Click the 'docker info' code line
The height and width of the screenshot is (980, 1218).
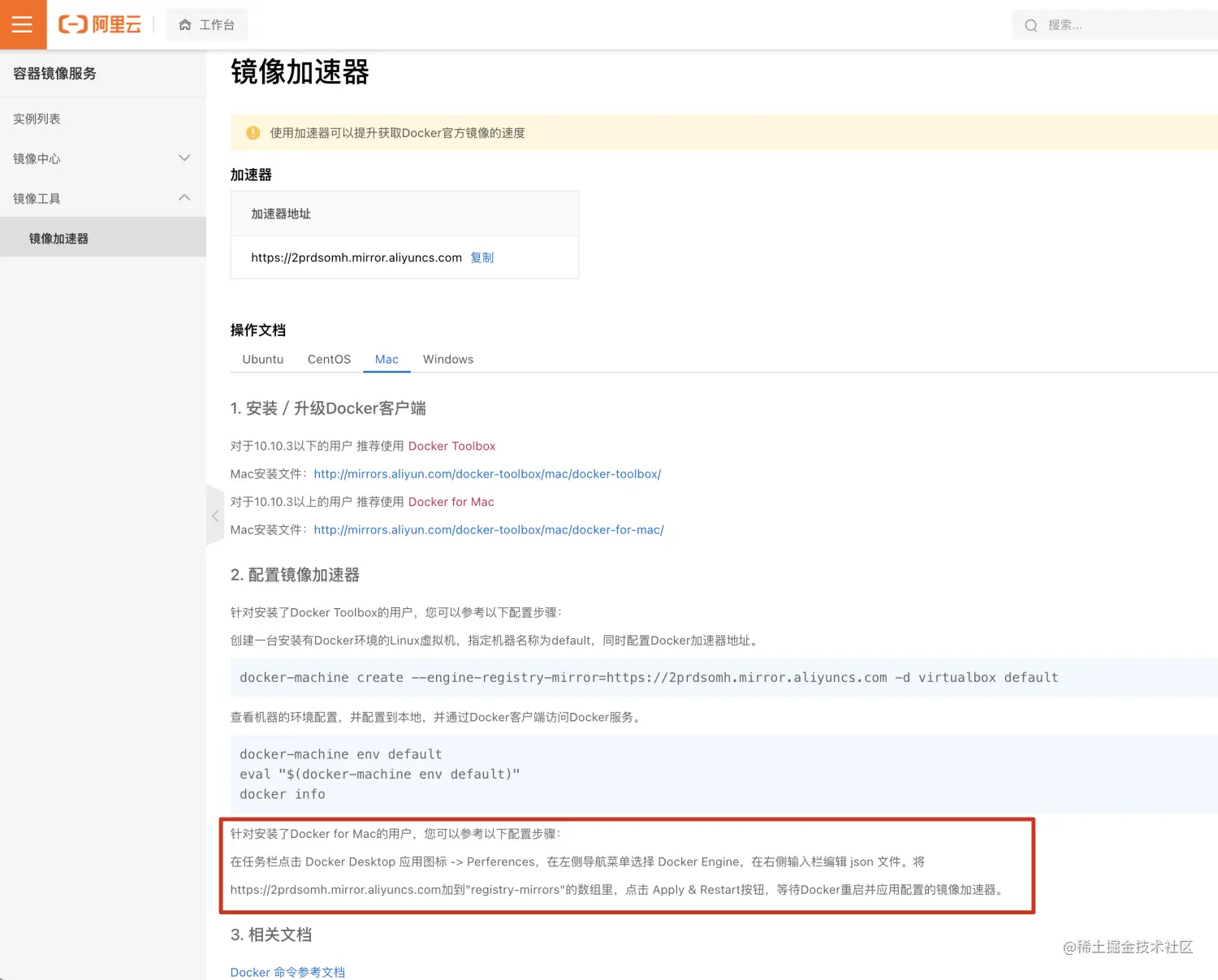(x=283, y=794)
